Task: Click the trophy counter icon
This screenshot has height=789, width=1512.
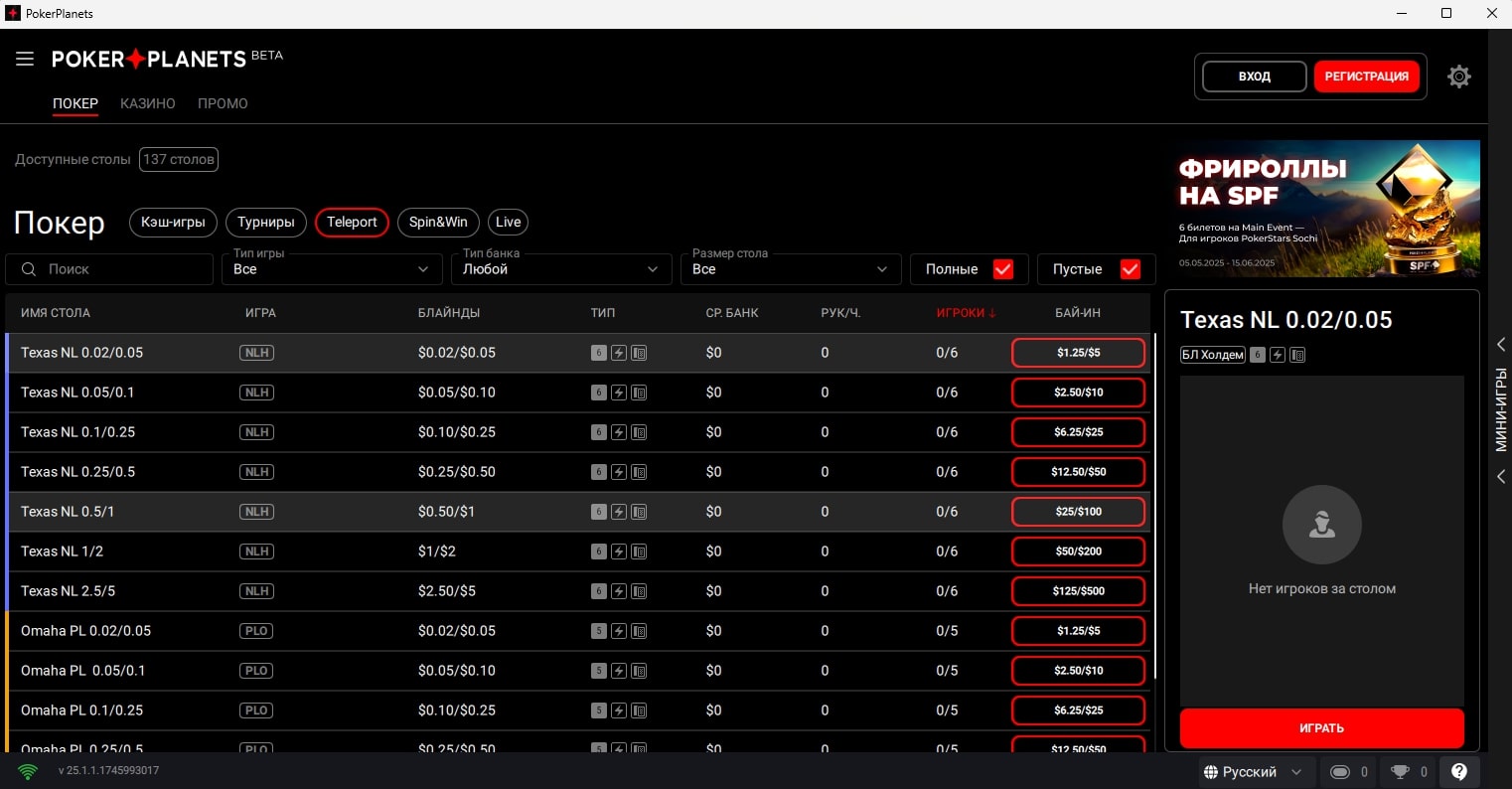Action: coord(1400,772)
